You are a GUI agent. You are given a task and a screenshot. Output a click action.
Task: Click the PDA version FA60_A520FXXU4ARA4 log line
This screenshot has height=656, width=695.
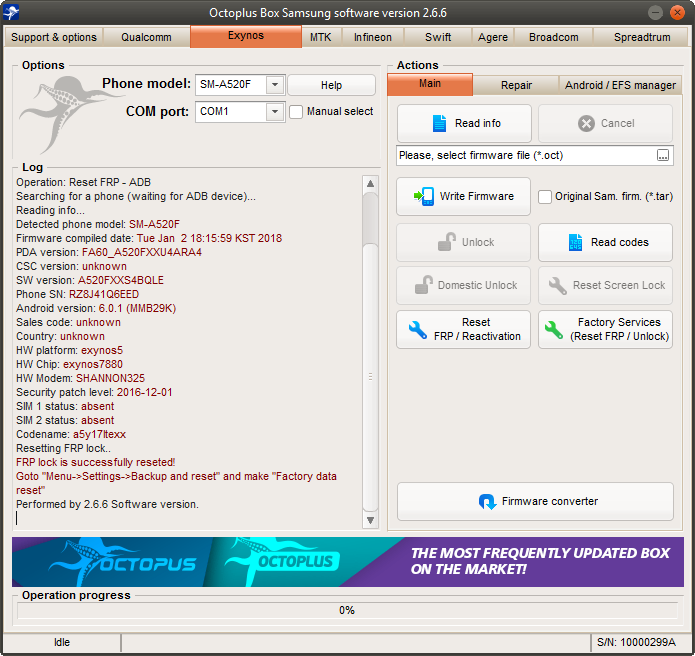(109, 252)
